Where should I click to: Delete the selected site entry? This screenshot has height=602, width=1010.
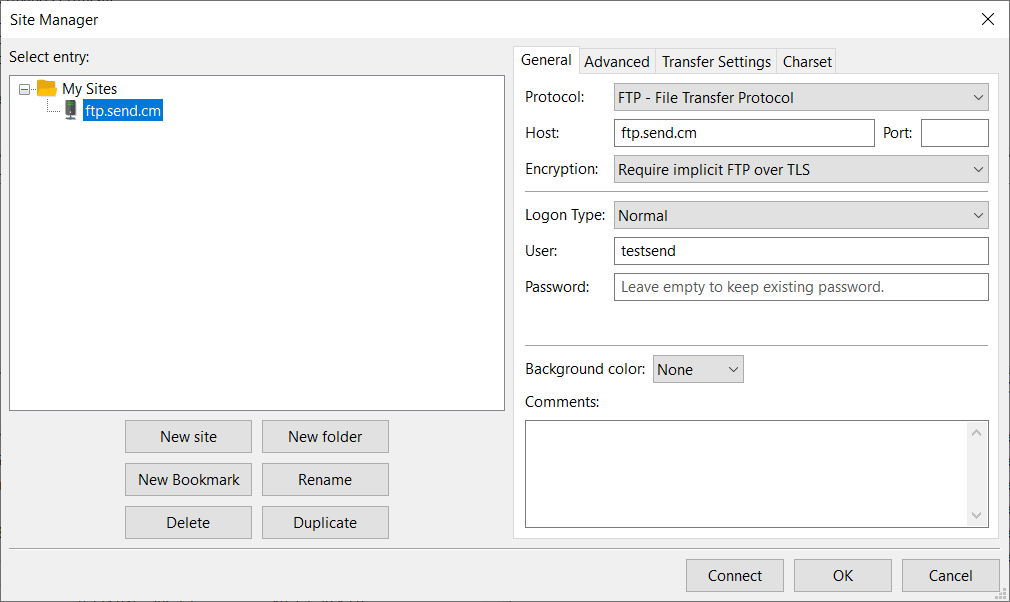[188, 523]
